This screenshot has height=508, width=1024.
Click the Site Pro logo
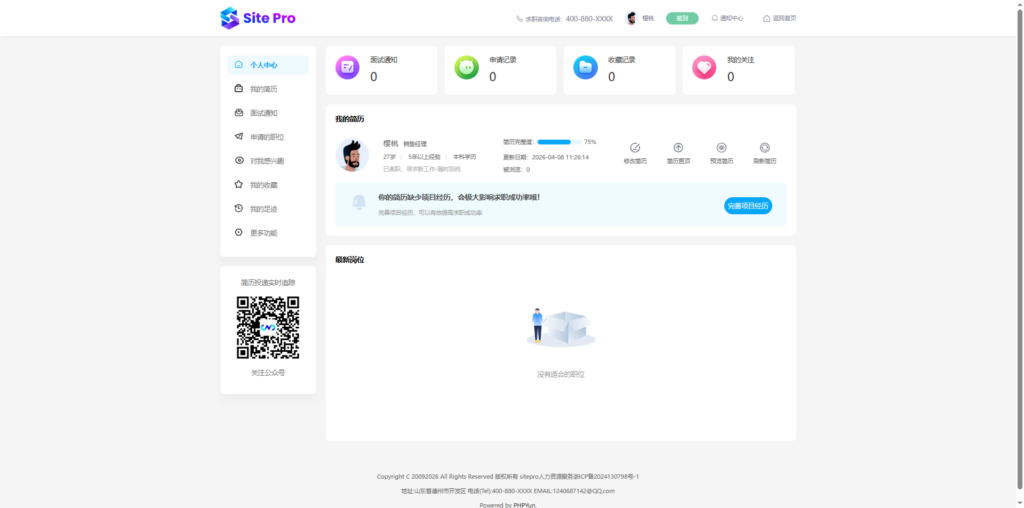coord(258,18)
